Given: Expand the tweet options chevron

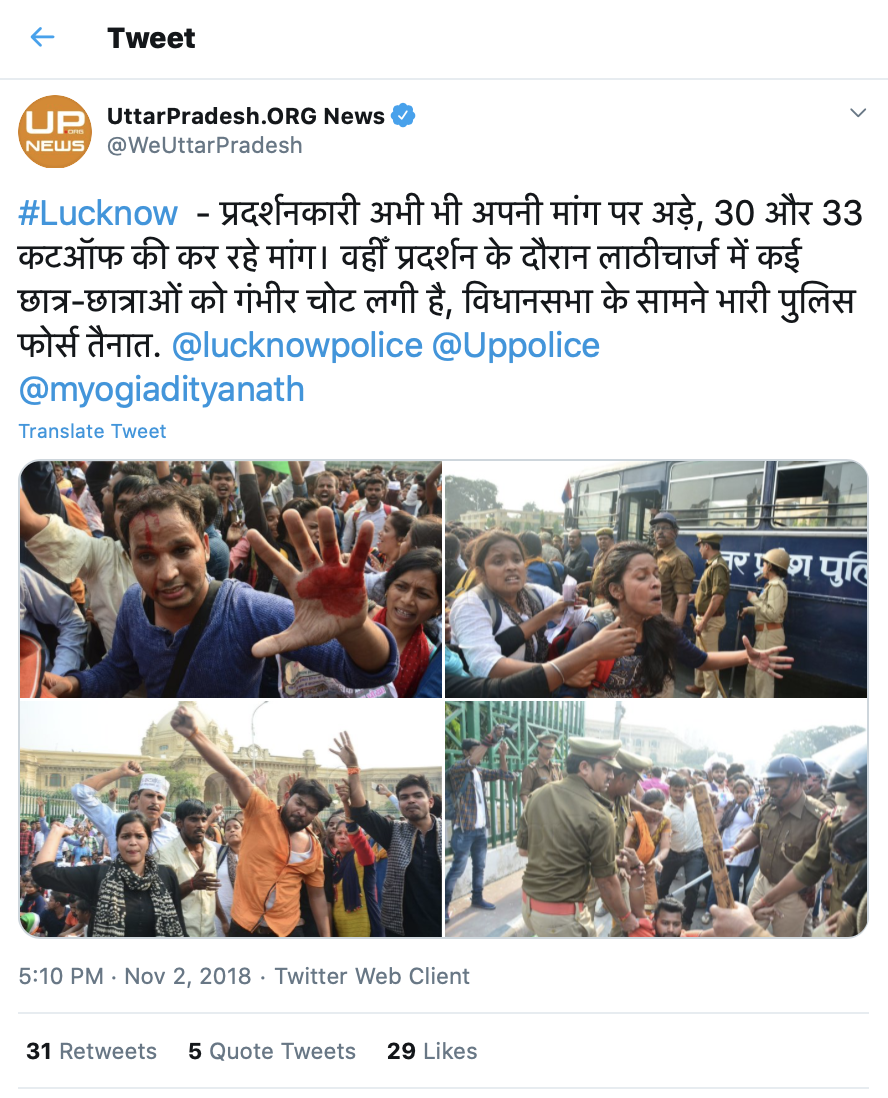Looking at the screenshot, I should [858, 113].
